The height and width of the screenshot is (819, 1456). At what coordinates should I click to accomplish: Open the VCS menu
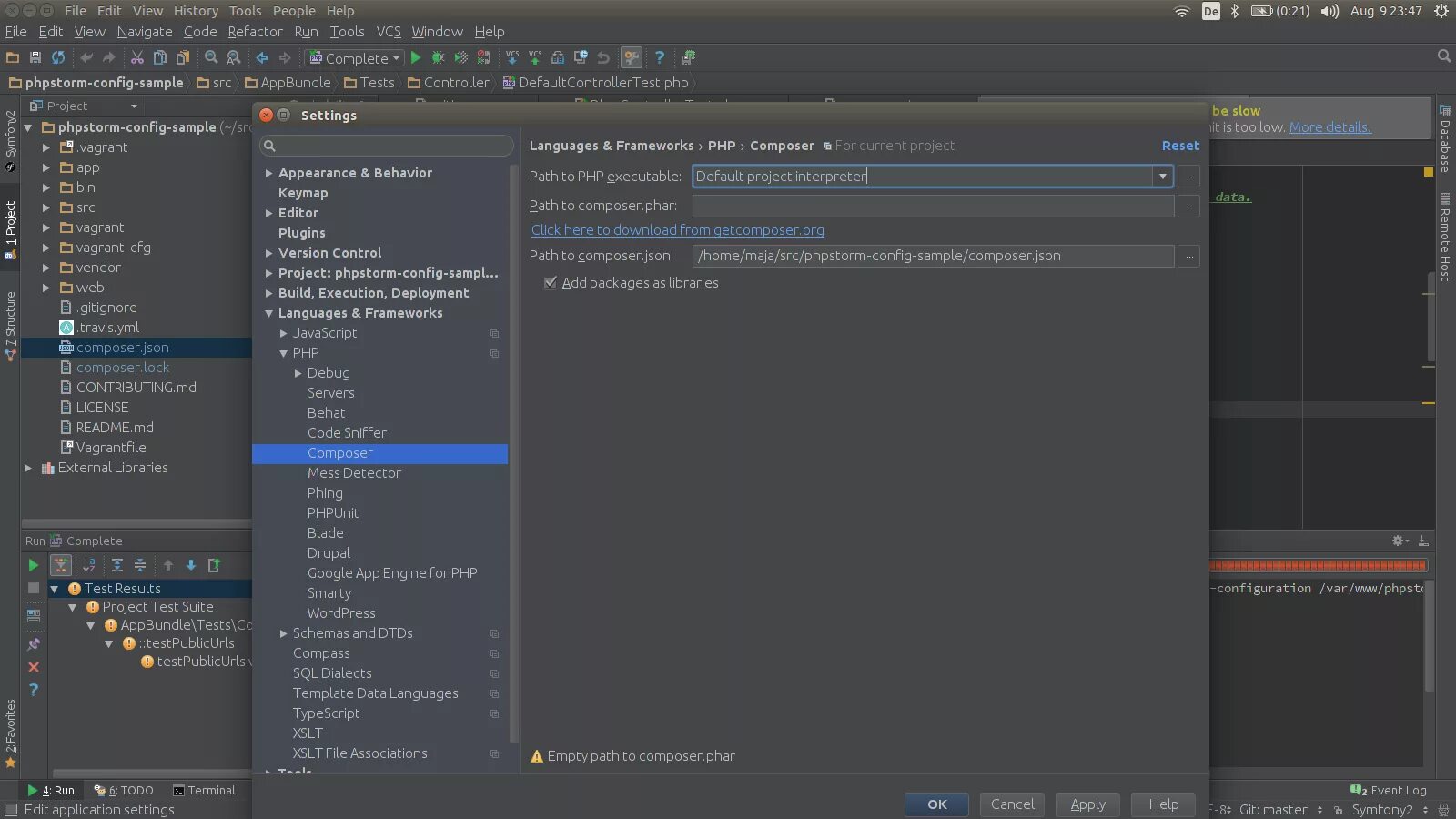click(x=389, y=32)
